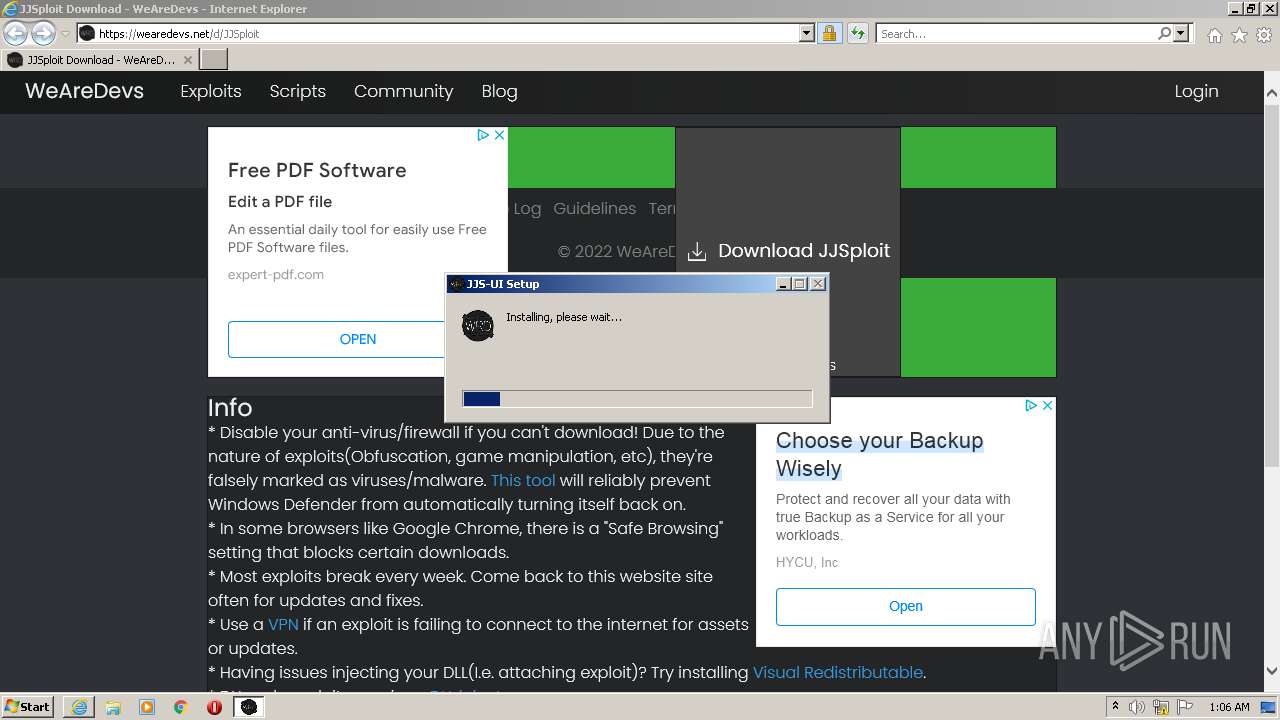Click the Guidelines footer link
1280x720 pixels.
[594, 208]
